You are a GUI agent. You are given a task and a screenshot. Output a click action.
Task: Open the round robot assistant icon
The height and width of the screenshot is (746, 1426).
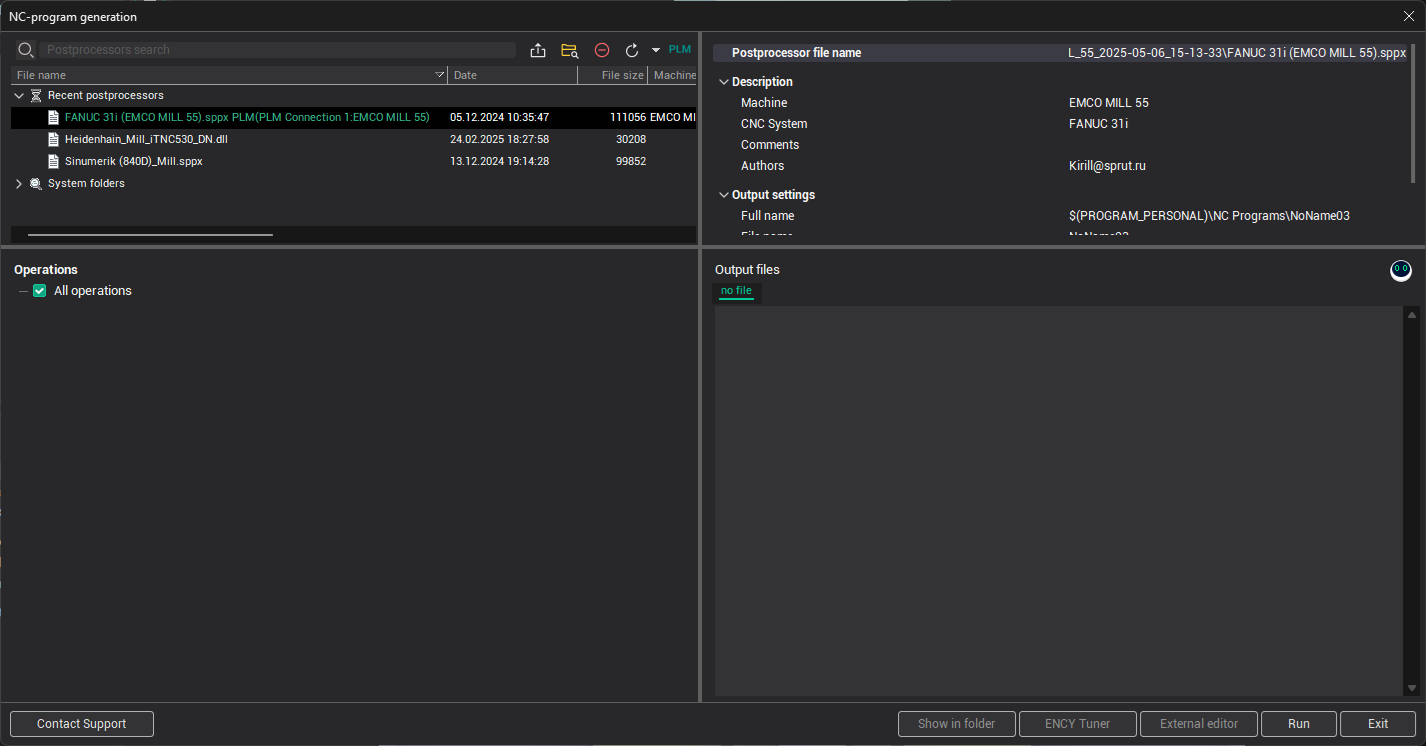click(x=1401, y=270)
